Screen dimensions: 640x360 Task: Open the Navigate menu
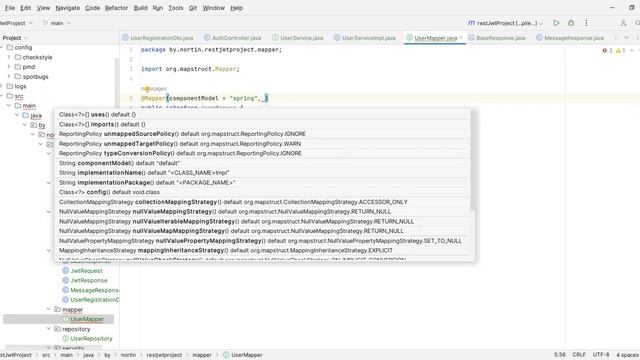coord(67,8)
